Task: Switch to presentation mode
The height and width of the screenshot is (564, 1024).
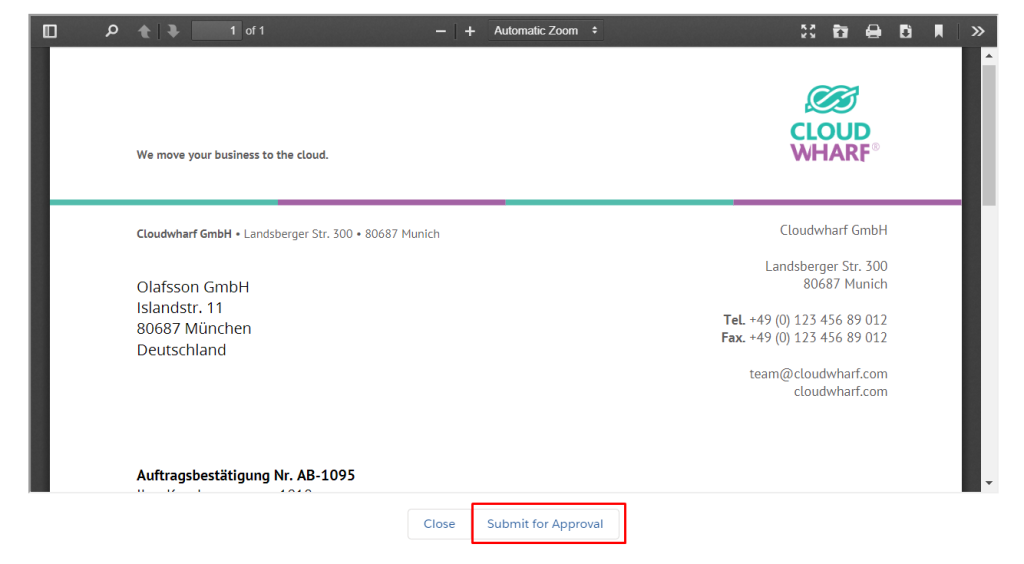Action: click(808, 31)
